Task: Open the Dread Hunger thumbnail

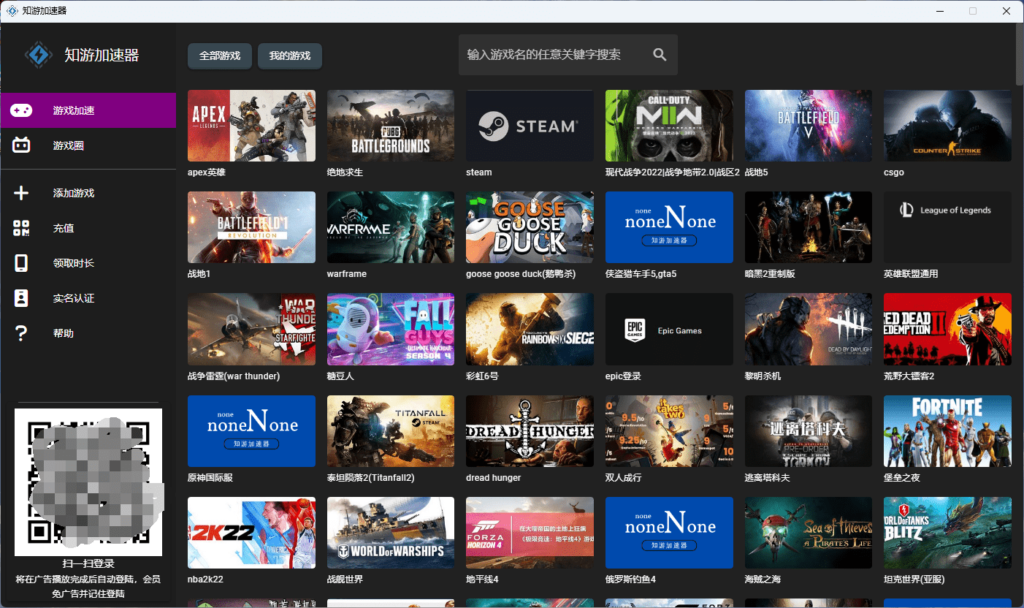Action: (530, 431)
